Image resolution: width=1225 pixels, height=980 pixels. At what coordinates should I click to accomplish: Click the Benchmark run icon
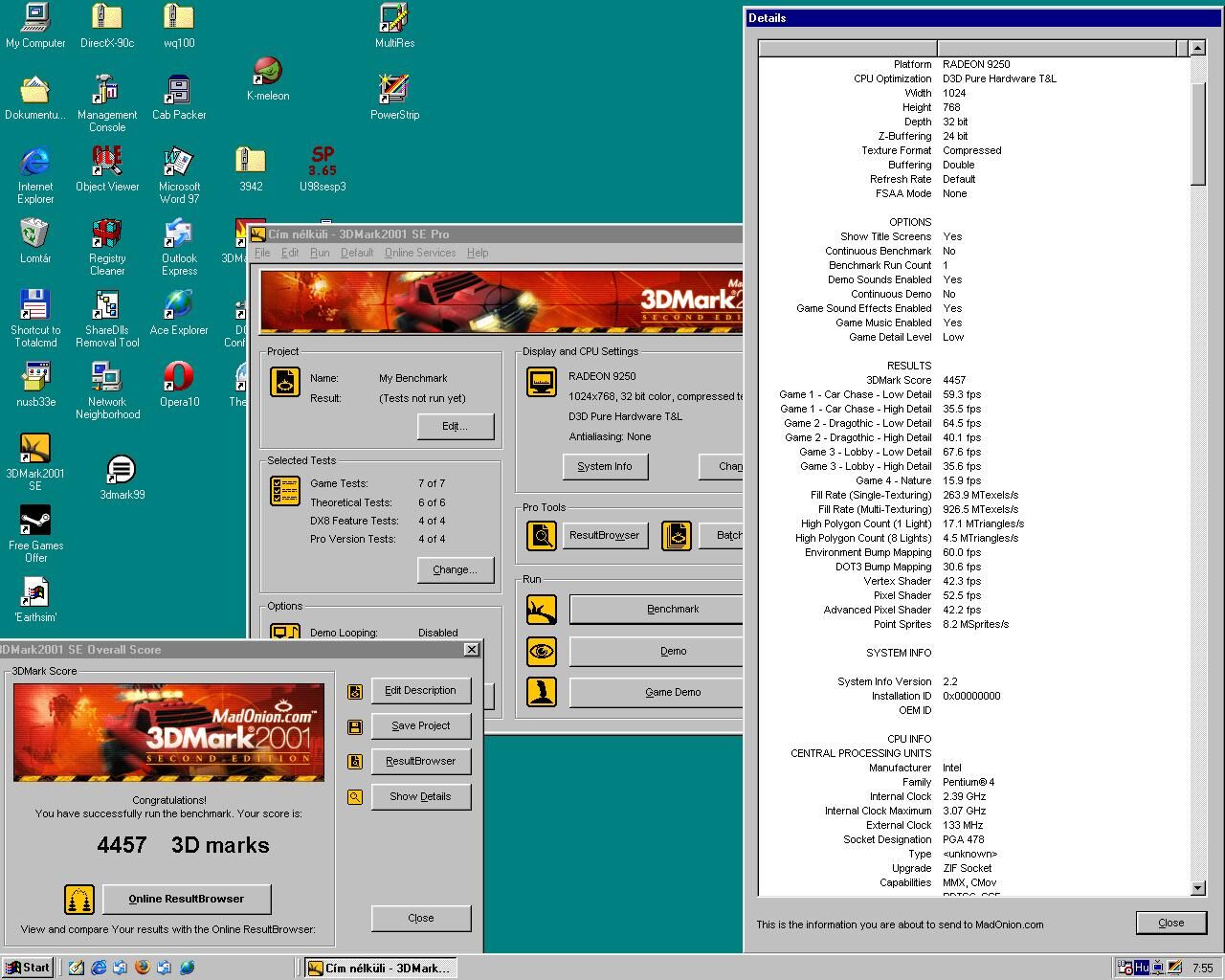point(542,610)
